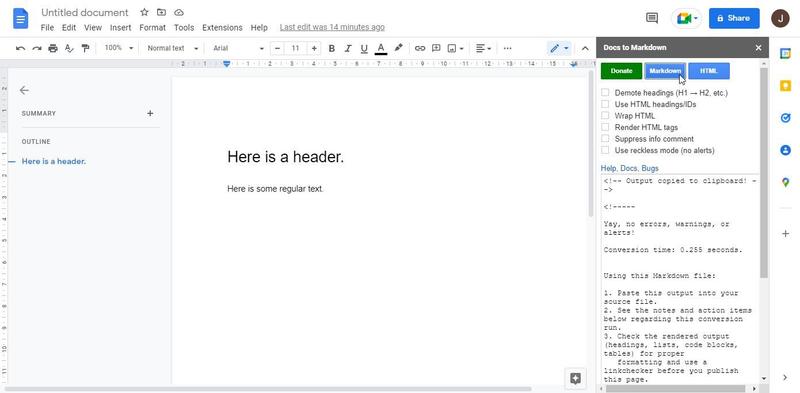The height and width of the screenshot is (393, 800).
Task: Increase font size
Action: click(314, 48)
